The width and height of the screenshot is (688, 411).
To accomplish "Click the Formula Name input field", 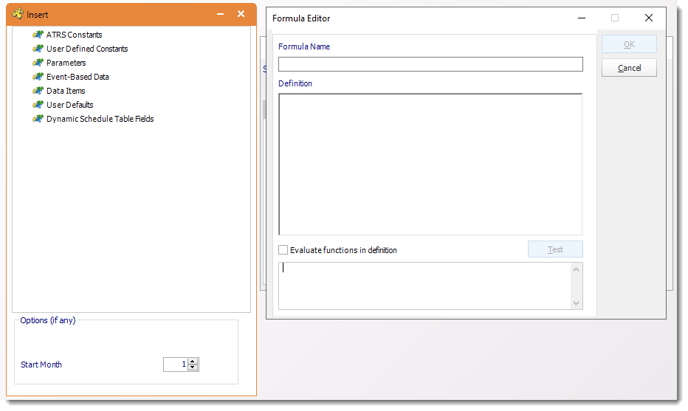I will click(x=430, y=64).
